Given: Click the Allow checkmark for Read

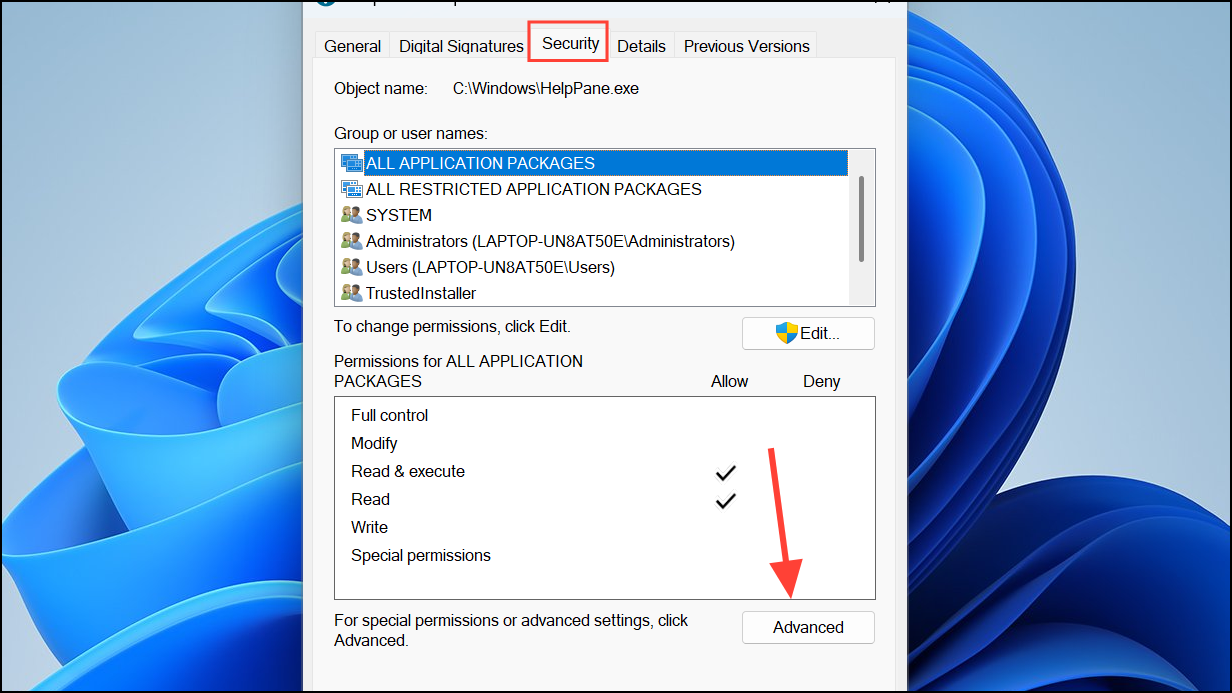Looking at the screenshot, I should point(725,500).
